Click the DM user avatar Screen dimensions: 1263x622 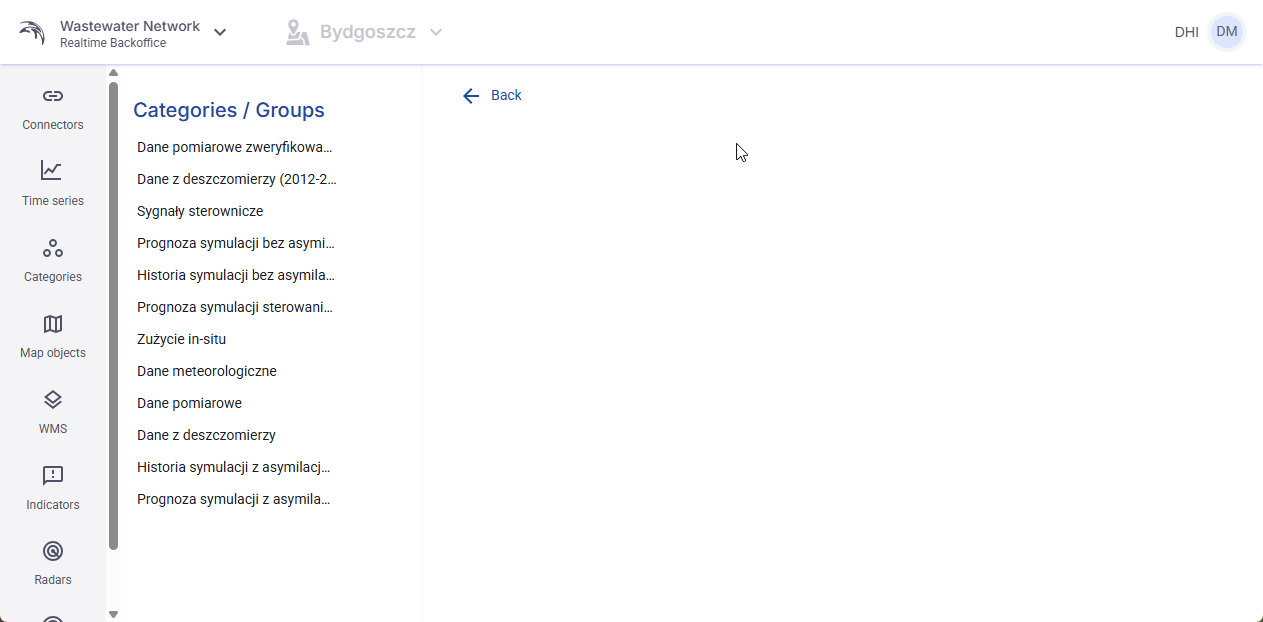pos(1227,32)
